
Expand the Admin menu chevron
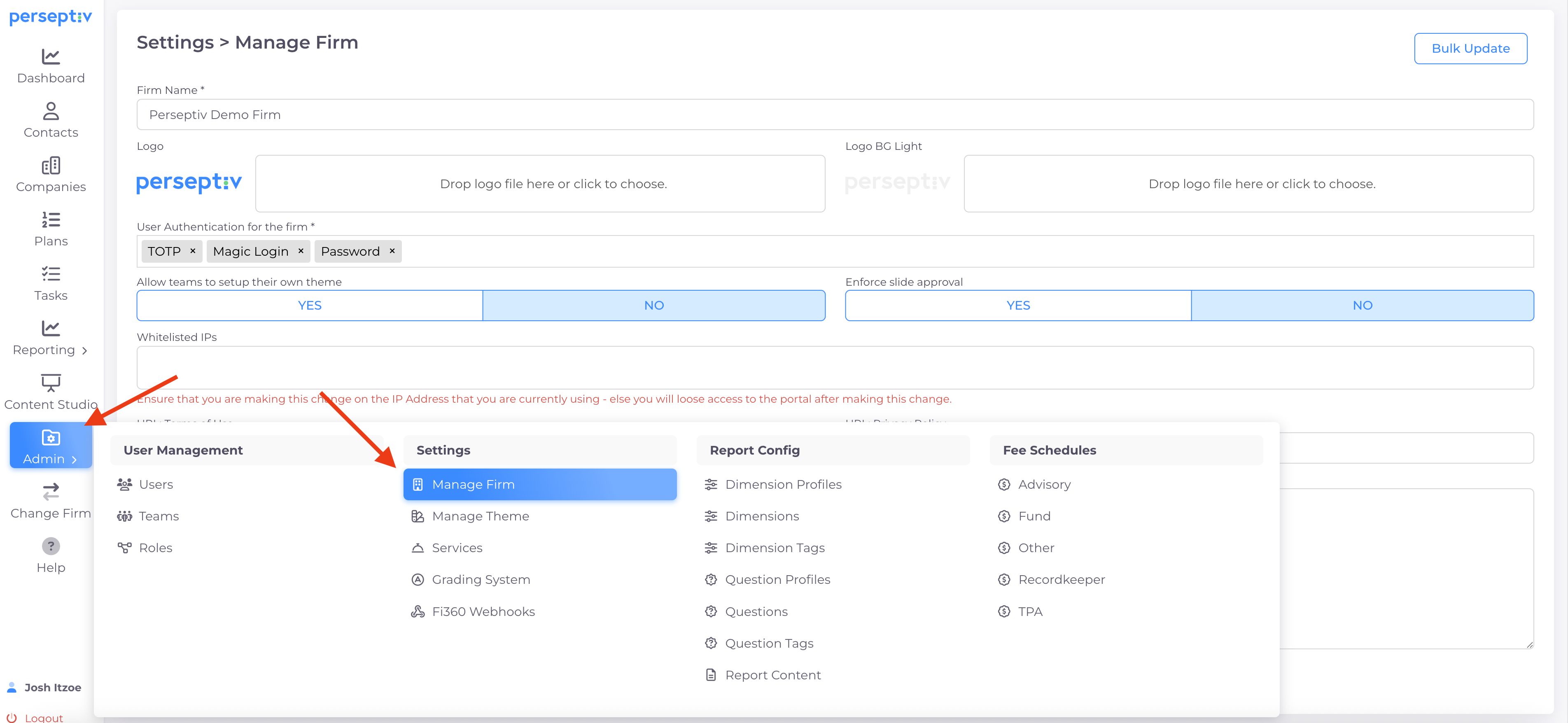74,459
